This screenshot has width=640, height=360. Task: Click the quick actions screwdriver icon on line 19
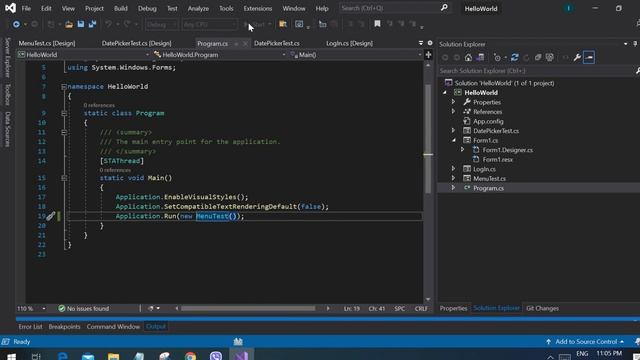pos(51,216)
